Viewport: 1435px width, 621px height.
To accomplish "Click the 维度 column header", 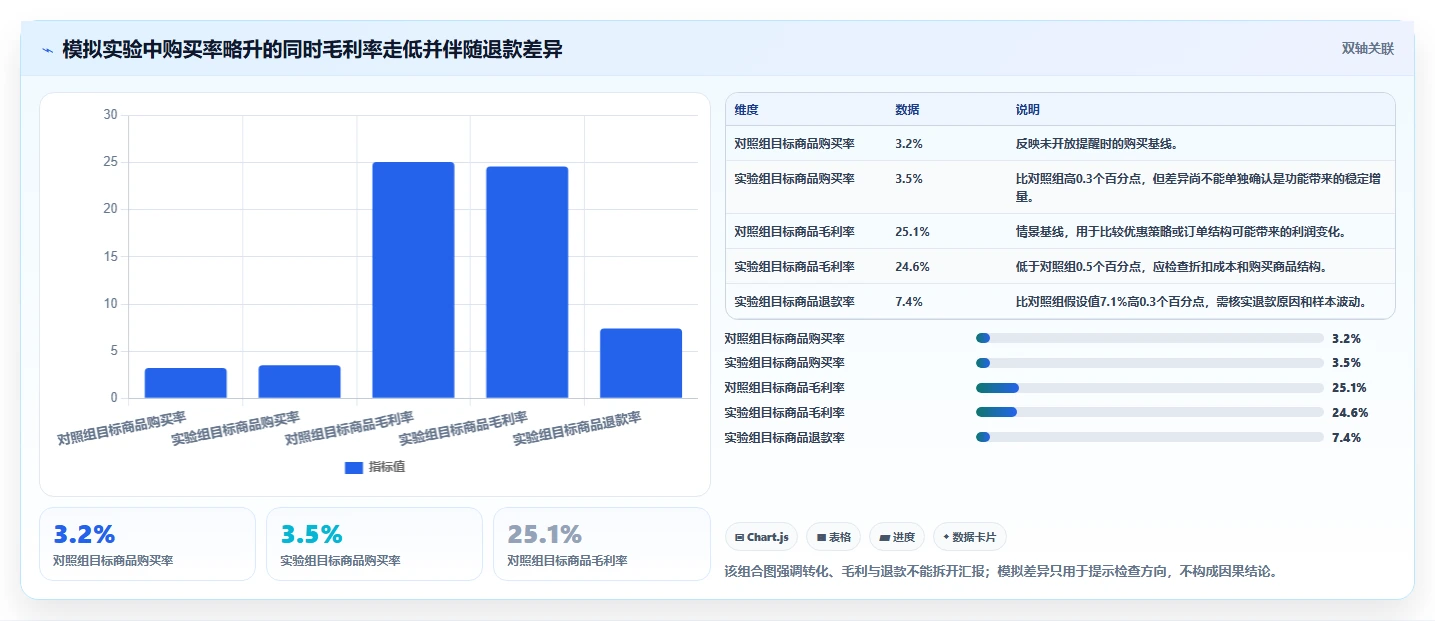I will 747,110.
